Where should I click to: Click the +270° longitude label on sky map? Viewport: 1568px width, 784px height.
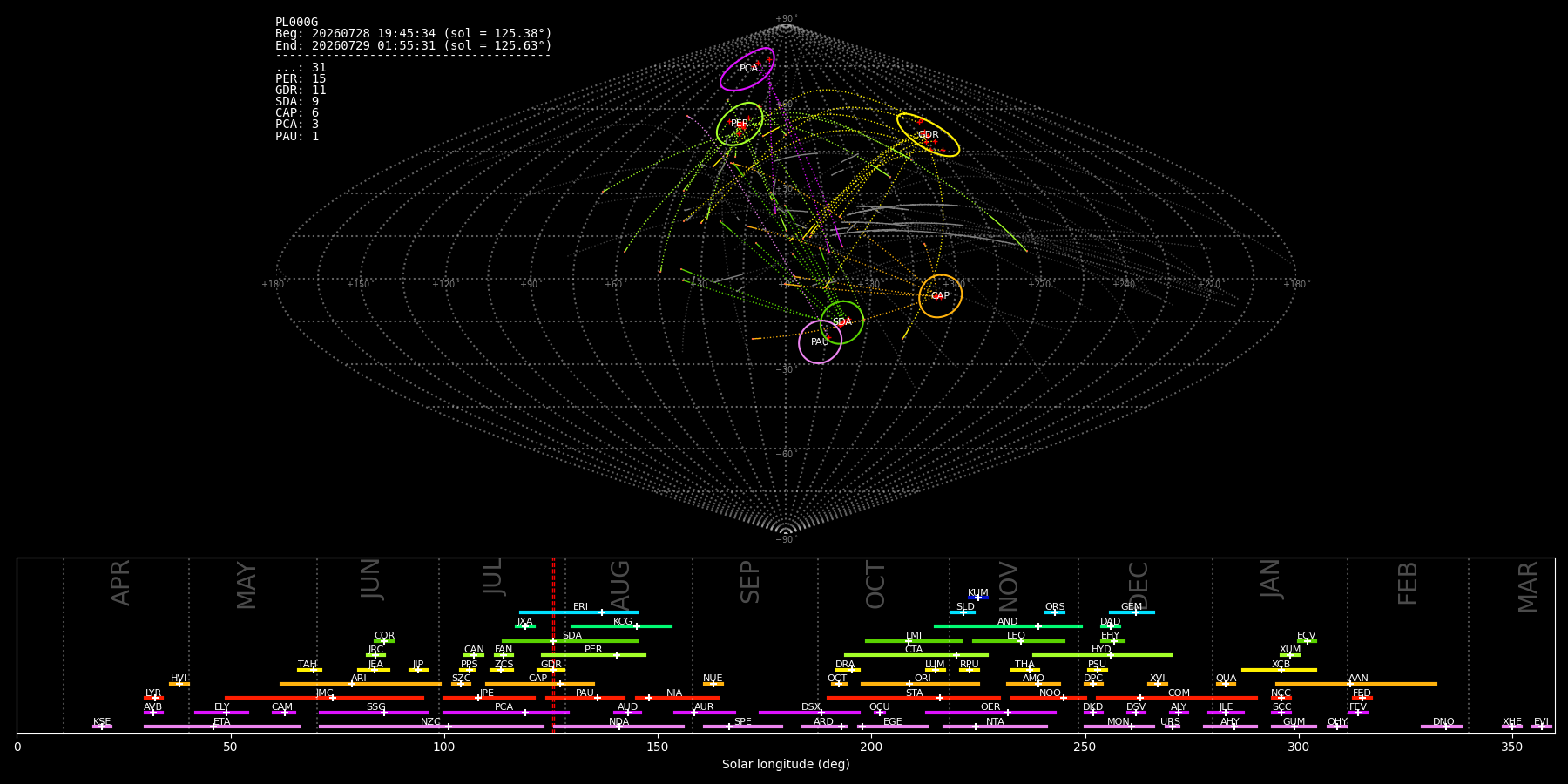[1038, 285]
